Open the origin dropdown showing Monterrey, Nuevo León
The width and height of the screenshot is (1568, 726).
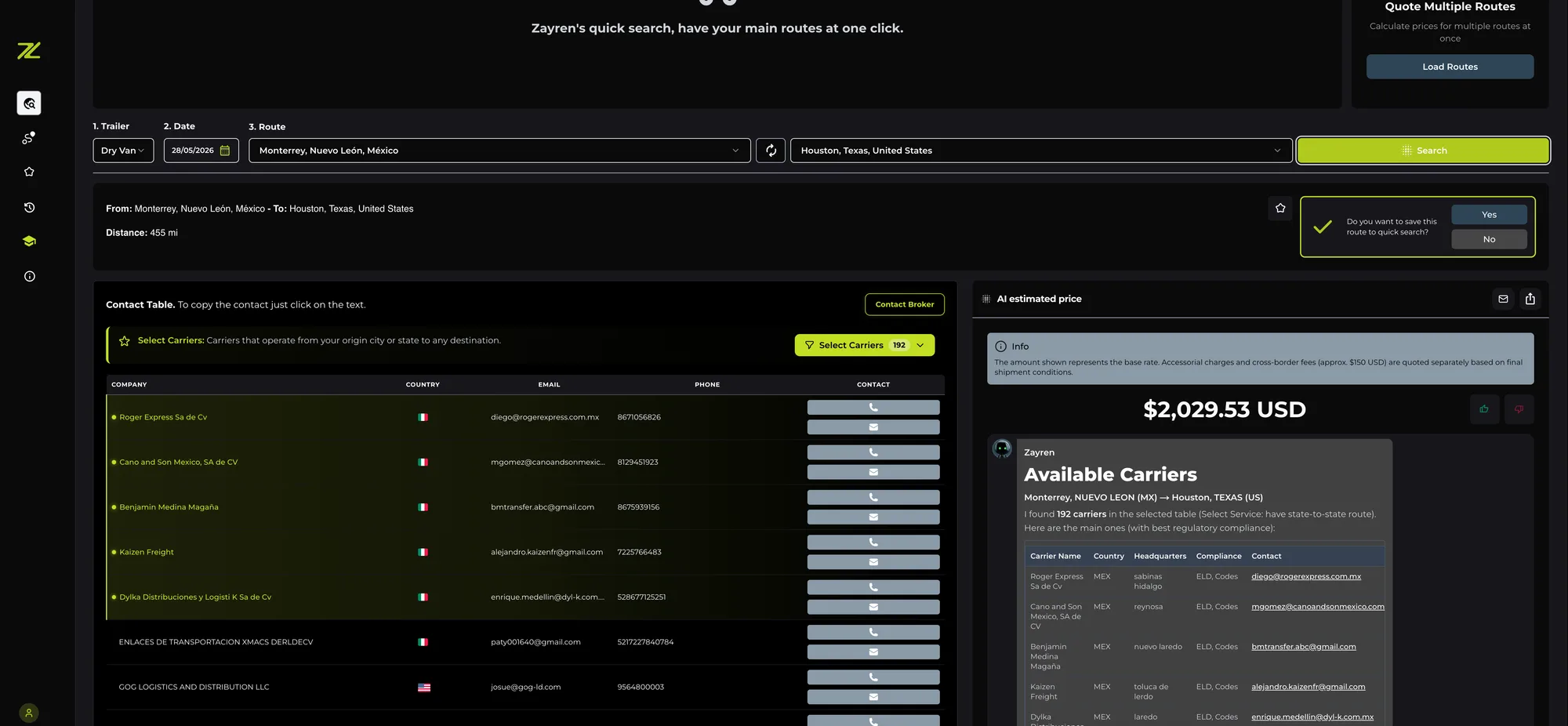tap(499, 151)
